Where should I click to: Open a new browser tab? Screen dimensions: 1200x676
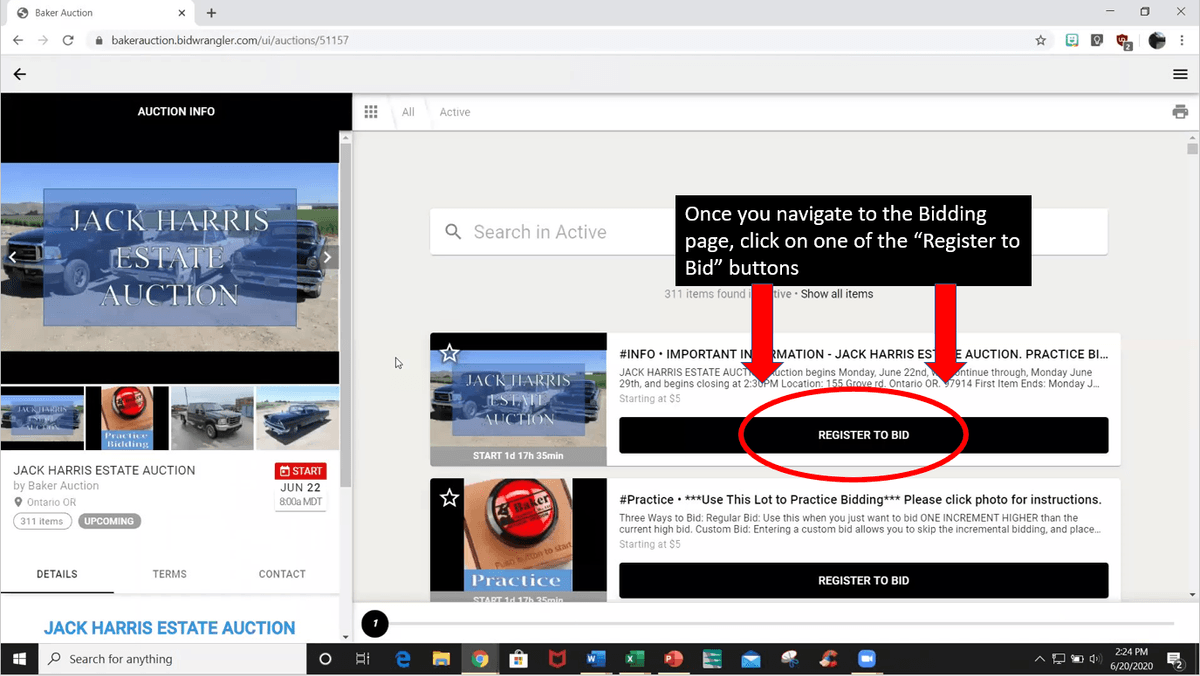(x=212, y=13)
